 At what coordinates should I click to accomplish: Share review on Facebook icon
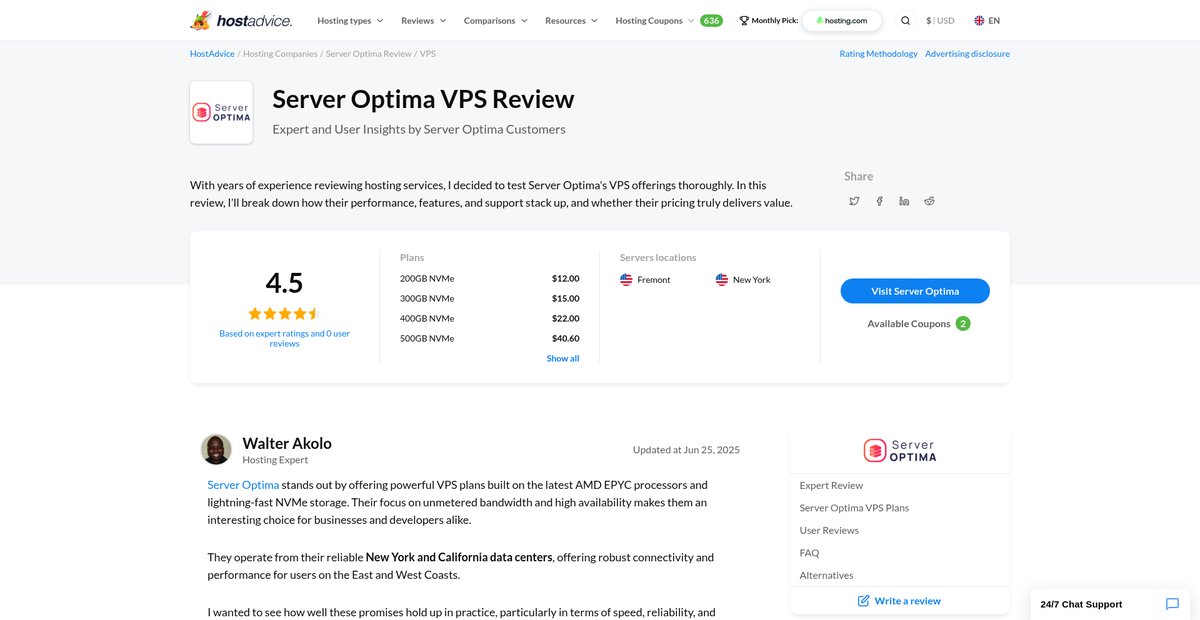[x=879, y=201]
